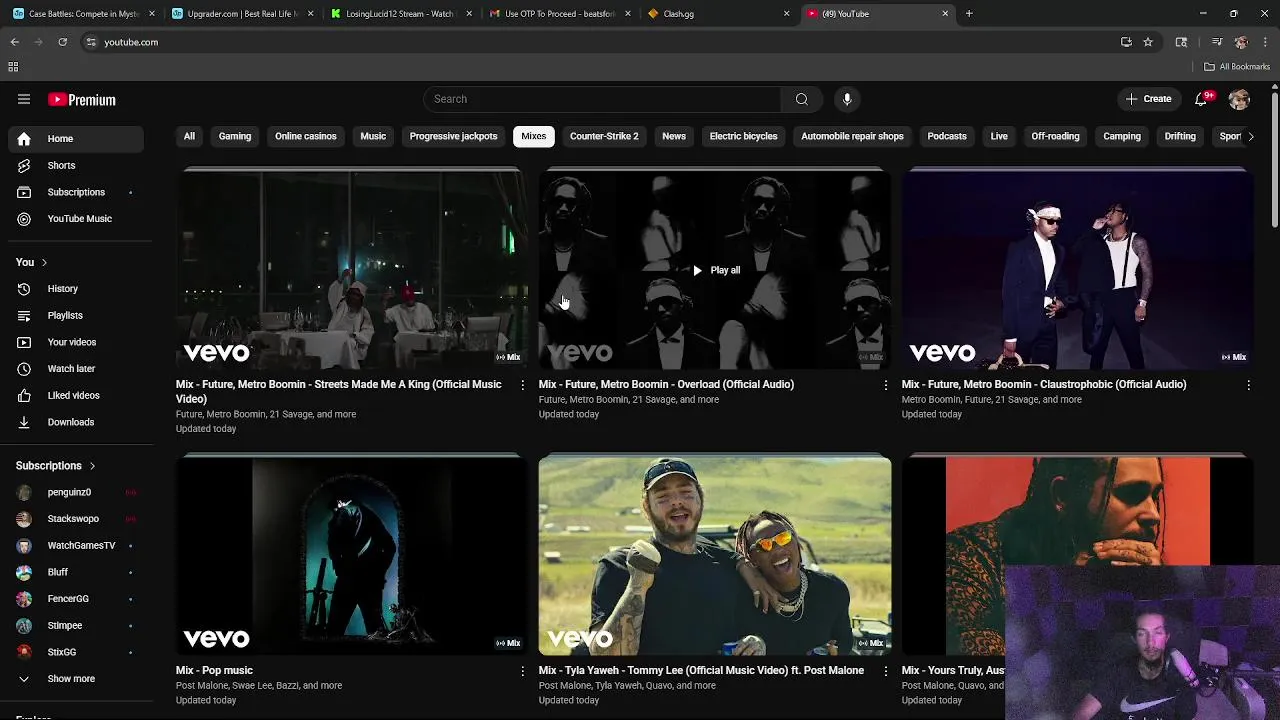
Task: Select the Electric bicycles chip
Action: point(743,136)
